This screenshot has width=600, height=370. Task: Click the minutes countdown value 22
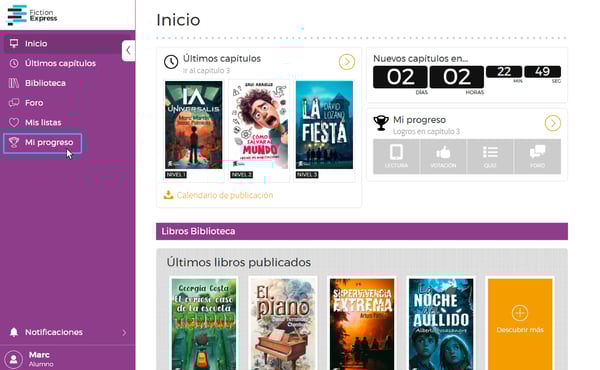[504, 72]
